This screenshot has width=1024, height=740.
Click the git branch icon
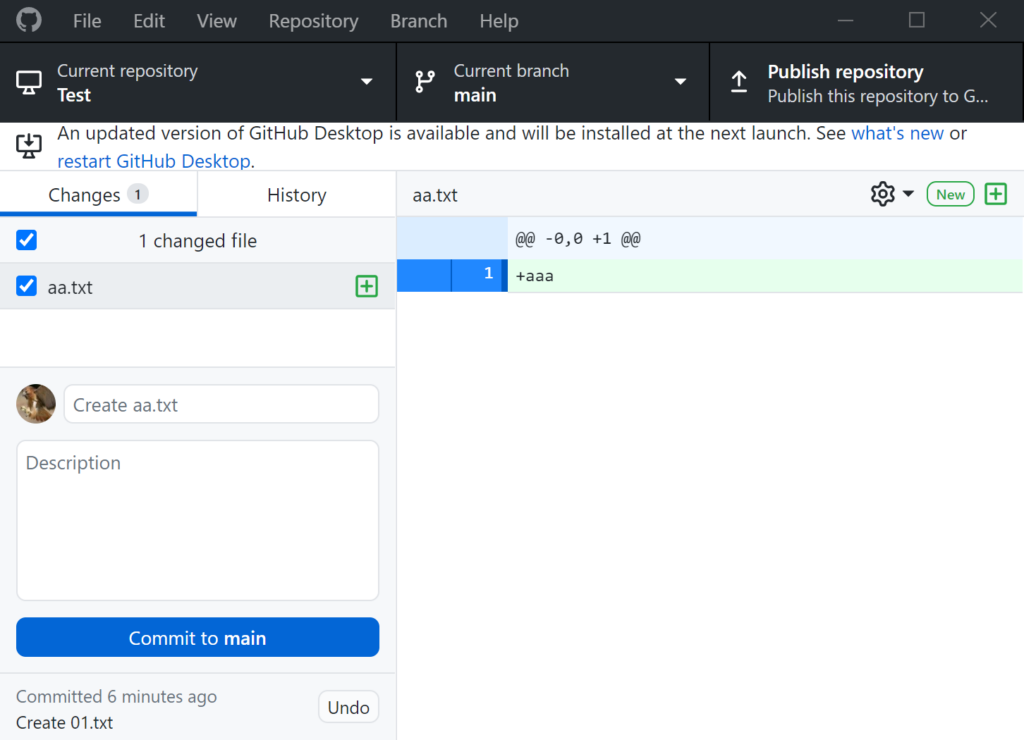[424, 82]
